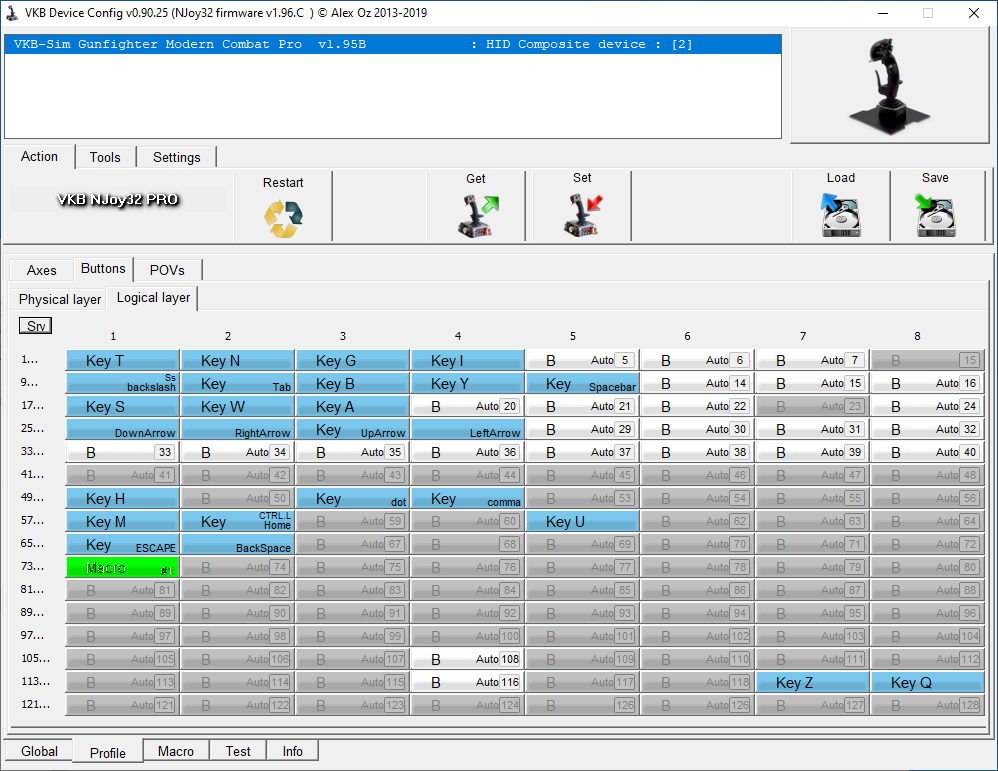This screenshot has width=998, height=771.
Task: Click disabled button cell B 15
Action: click(927, 360)
